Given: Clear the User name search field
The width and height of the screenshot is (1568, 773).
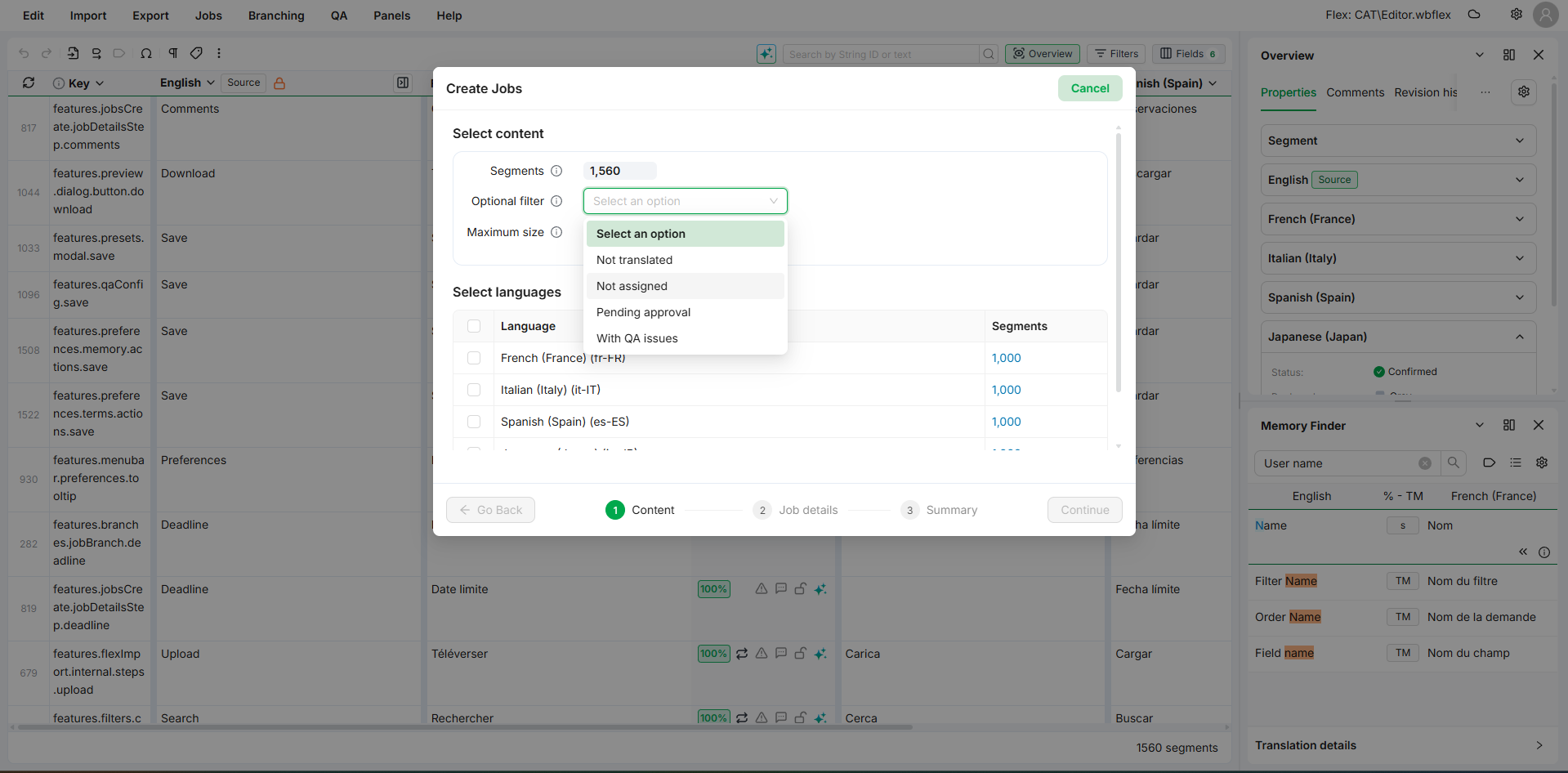Looking at the screenshot, I should click(1424, 463).
